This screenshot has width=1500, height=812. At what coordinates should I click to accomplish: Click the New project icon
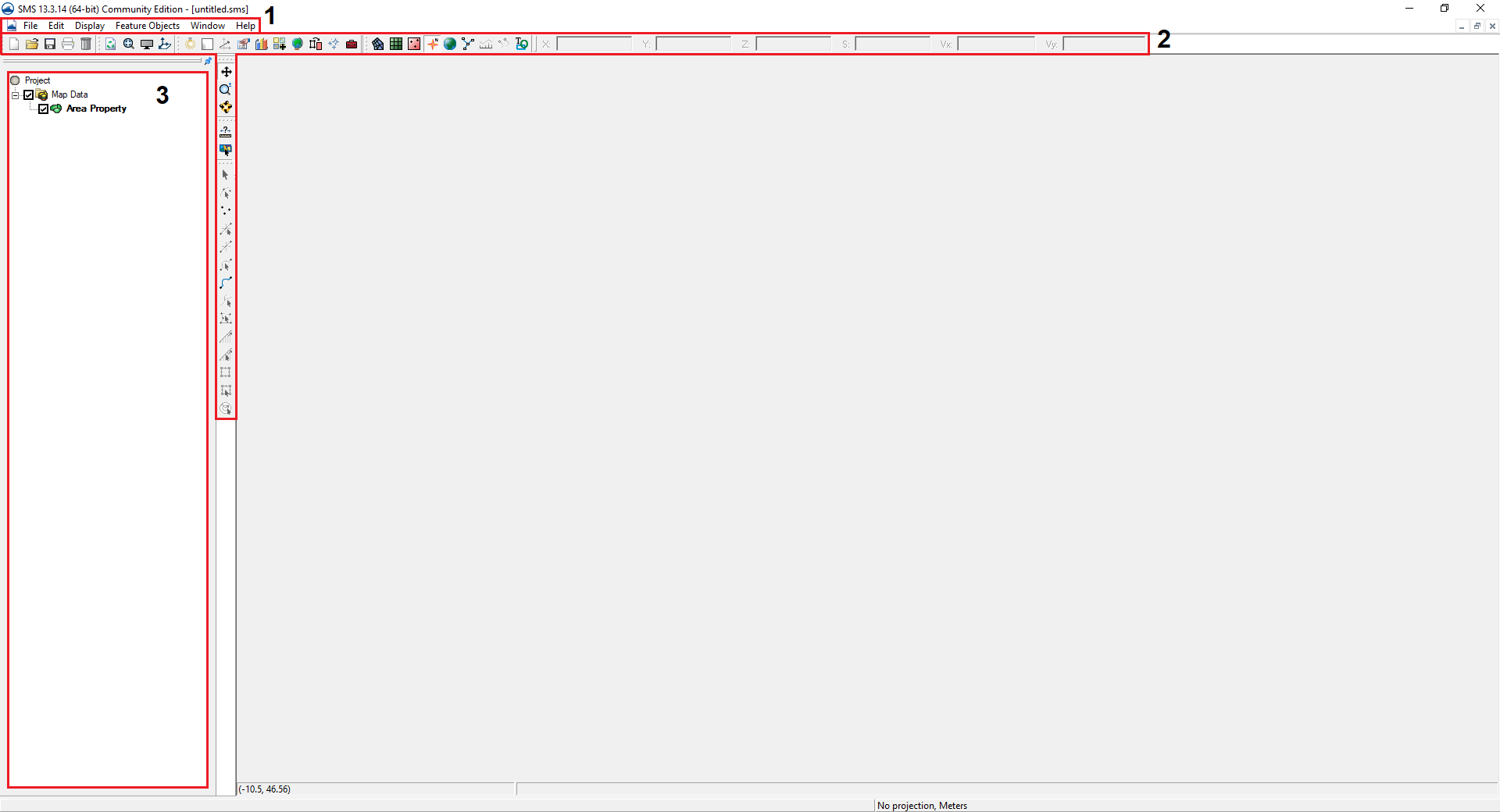tap(14, 45)
